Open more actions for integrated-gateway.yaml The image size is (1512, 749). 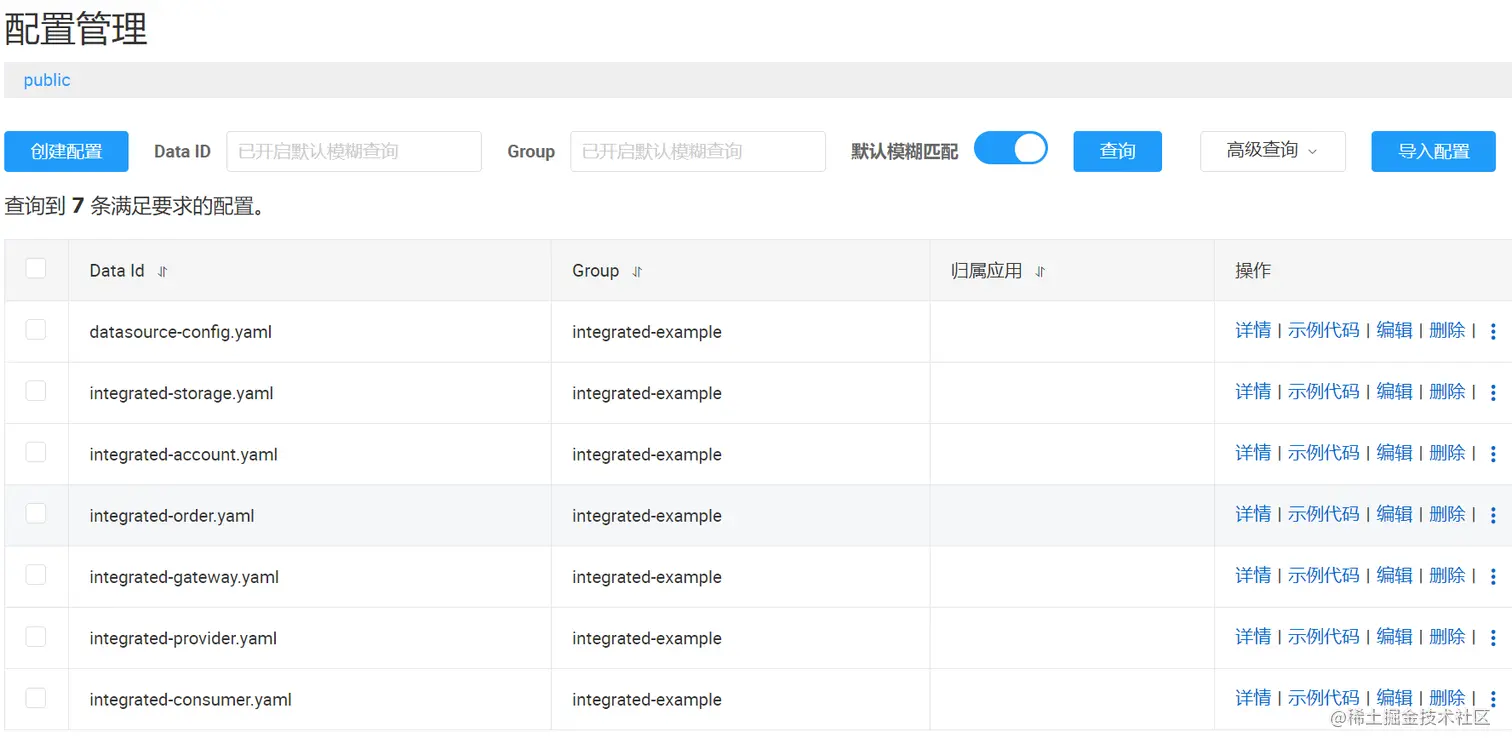tap(1493, 577)
